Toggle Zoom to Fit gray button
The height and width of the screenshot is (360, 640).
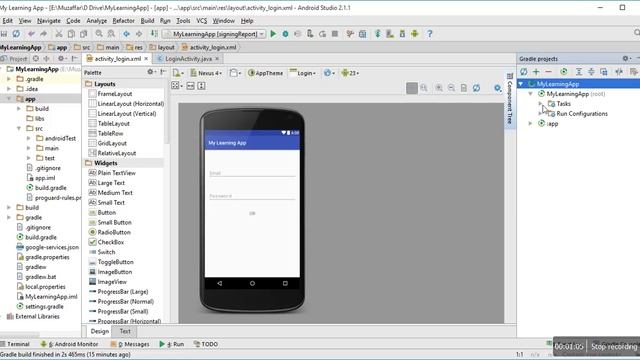click(x=412, y=88)
